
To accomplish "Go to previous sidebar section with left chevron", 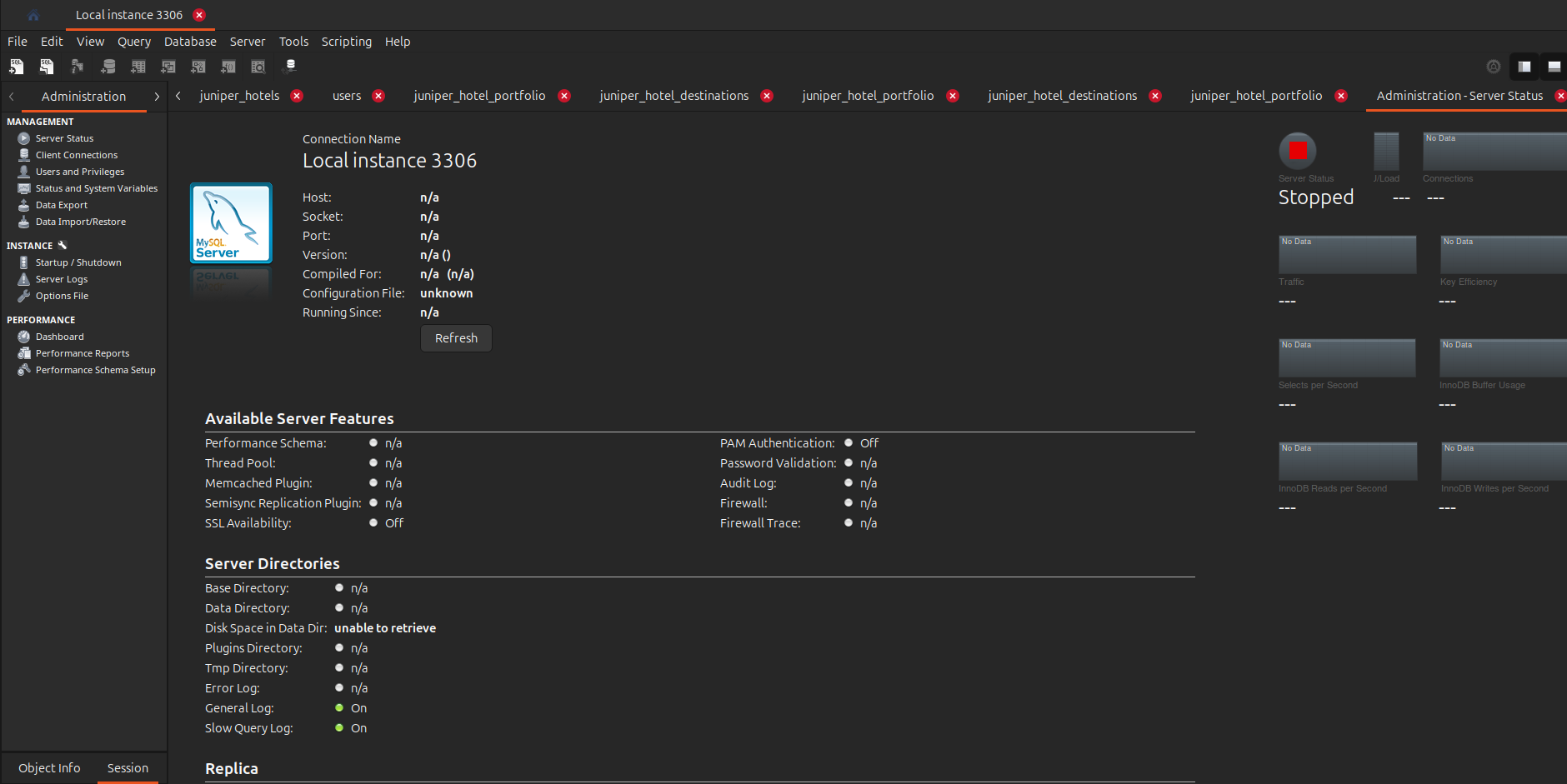I will (x=12, y=97).
